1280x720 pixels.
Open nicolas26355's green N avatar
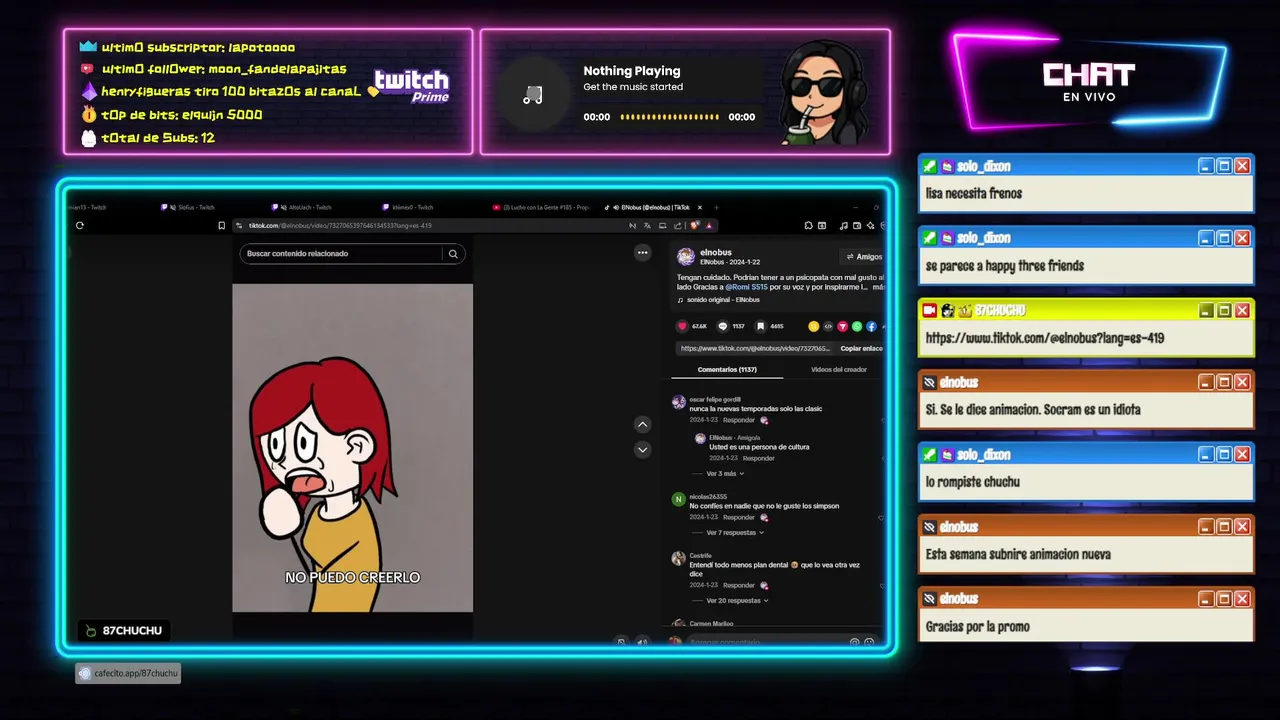pos(679,499)
